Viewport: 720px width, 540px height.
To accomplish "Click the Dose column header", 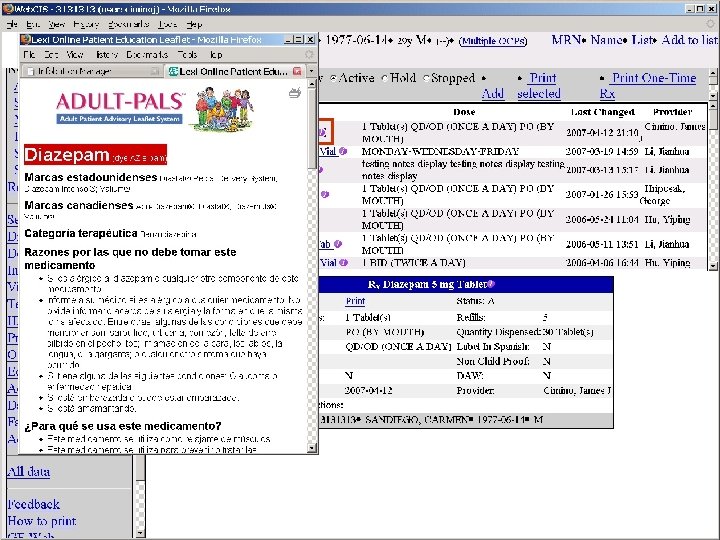I will [x=464, y=112].
